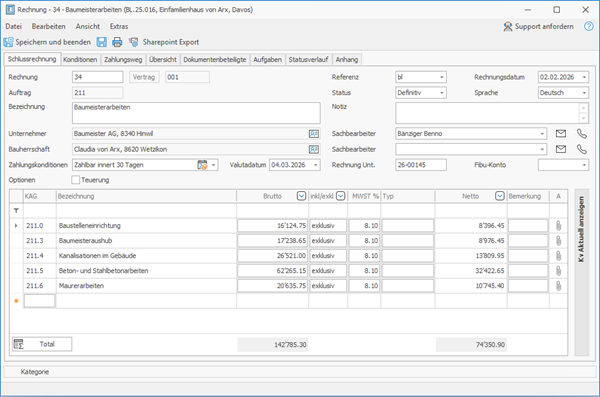Open the Bearbeiten menu
The height and width of the screenshot is (397, 600).
click(49, 26)
